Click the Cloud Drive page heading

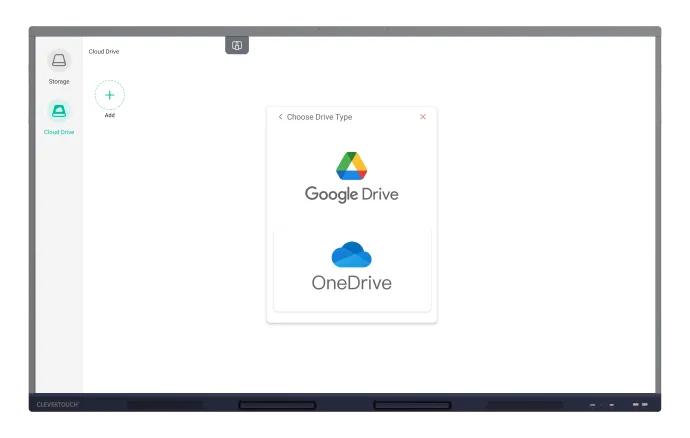tap(104, 51)
